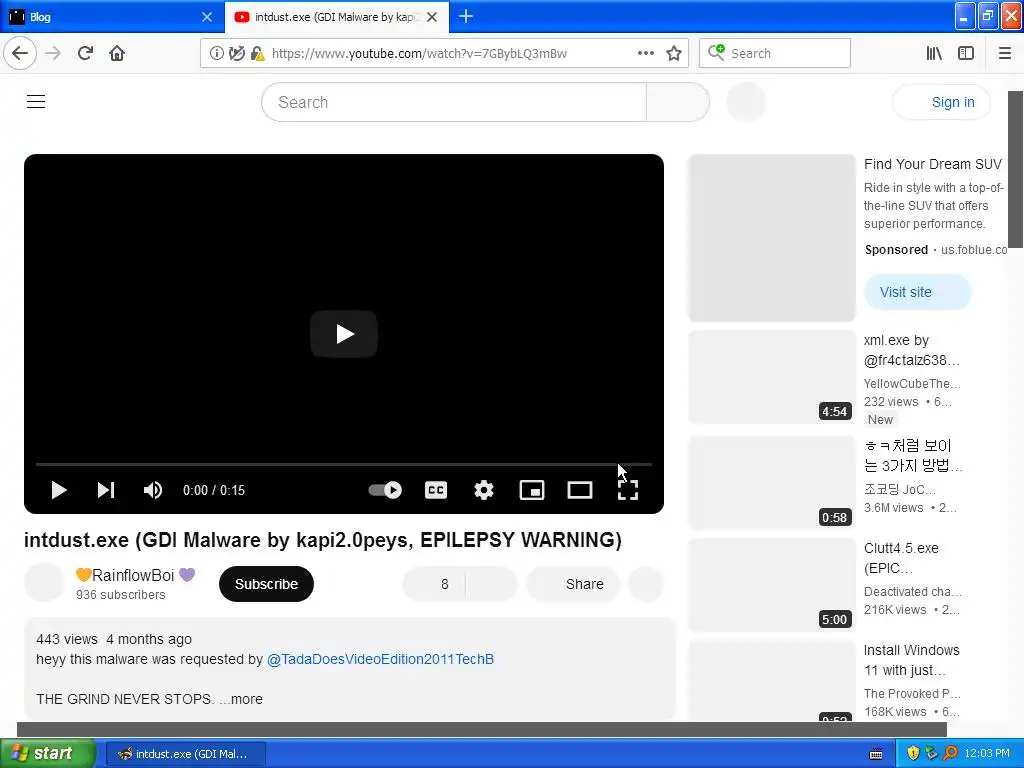Skip to the next video
The height and width of the screenshot is (768, 1024).
106,490
